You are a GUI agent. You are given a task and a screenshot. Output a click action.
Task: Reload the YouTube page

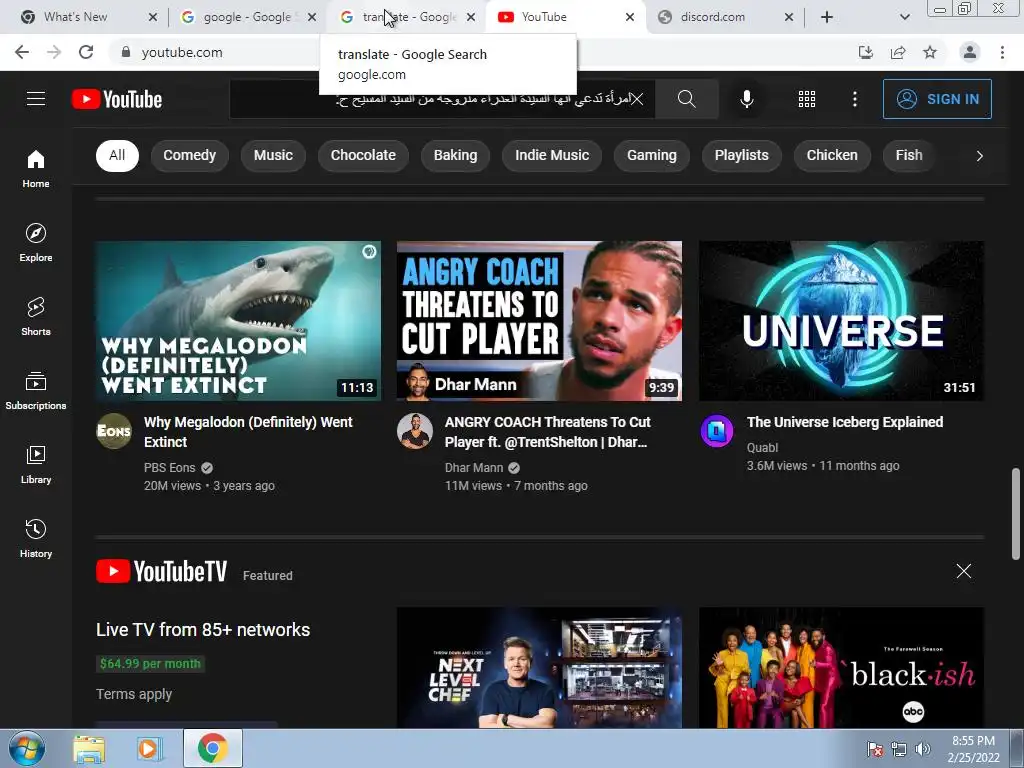(86, 52)
